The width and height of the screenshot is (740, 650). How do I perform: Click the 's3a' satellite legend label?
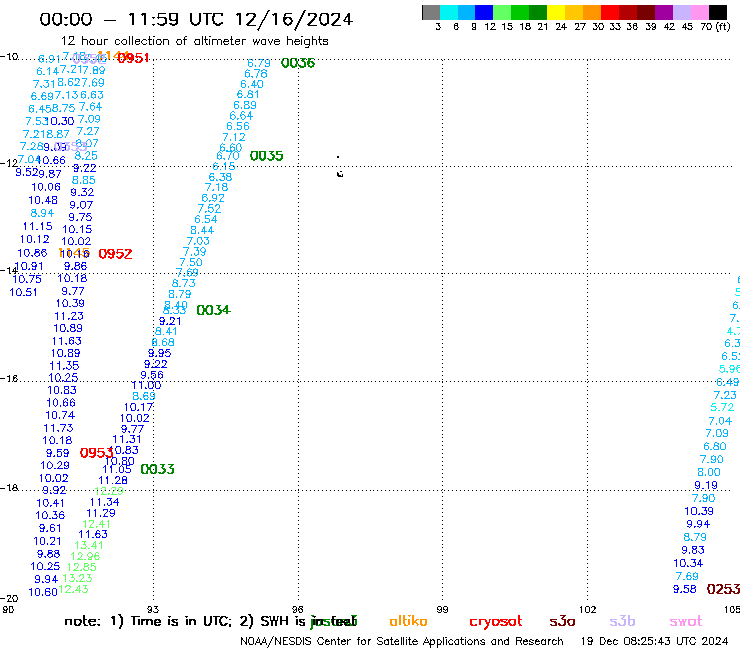(x=562, y=621)
